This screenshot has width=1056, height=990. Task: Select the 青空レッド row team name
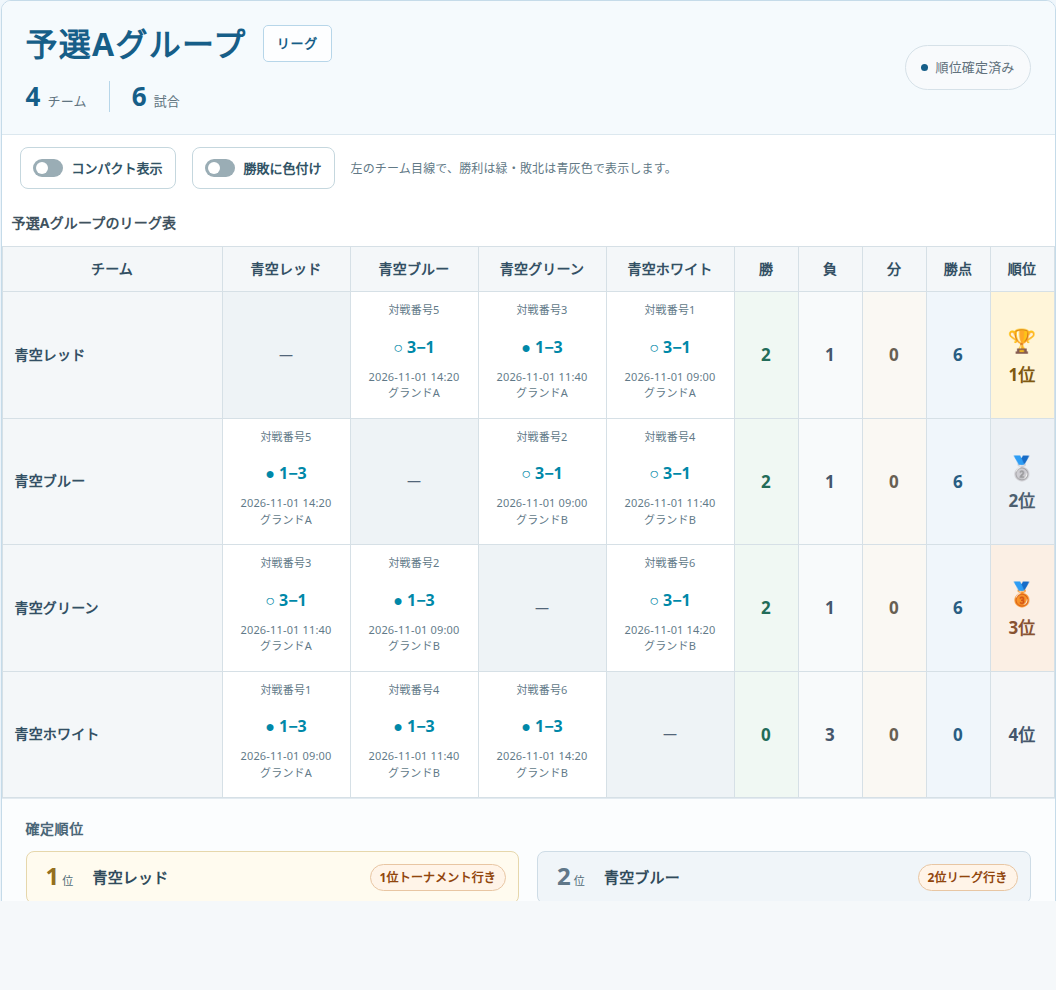tap(50, 355)
